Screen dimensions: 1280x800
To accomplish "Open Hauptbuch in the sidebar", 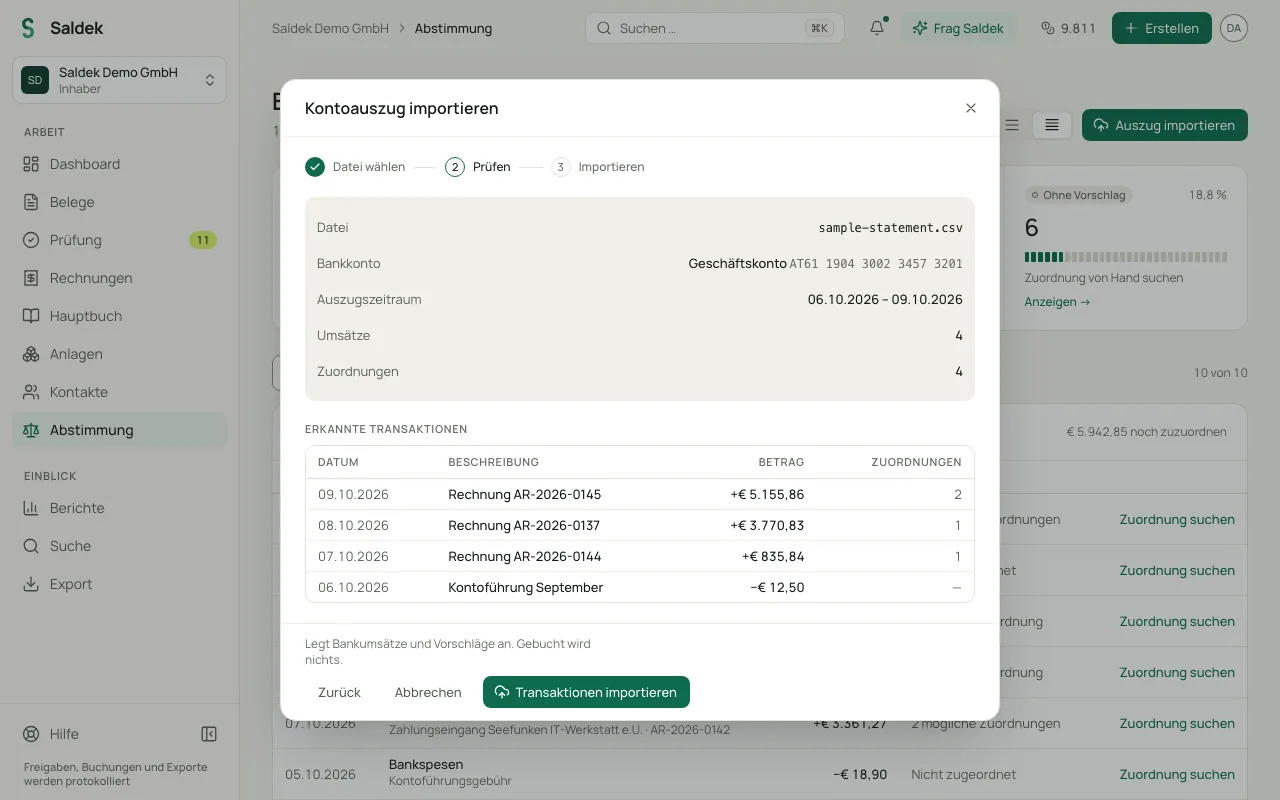I will 120,316.
